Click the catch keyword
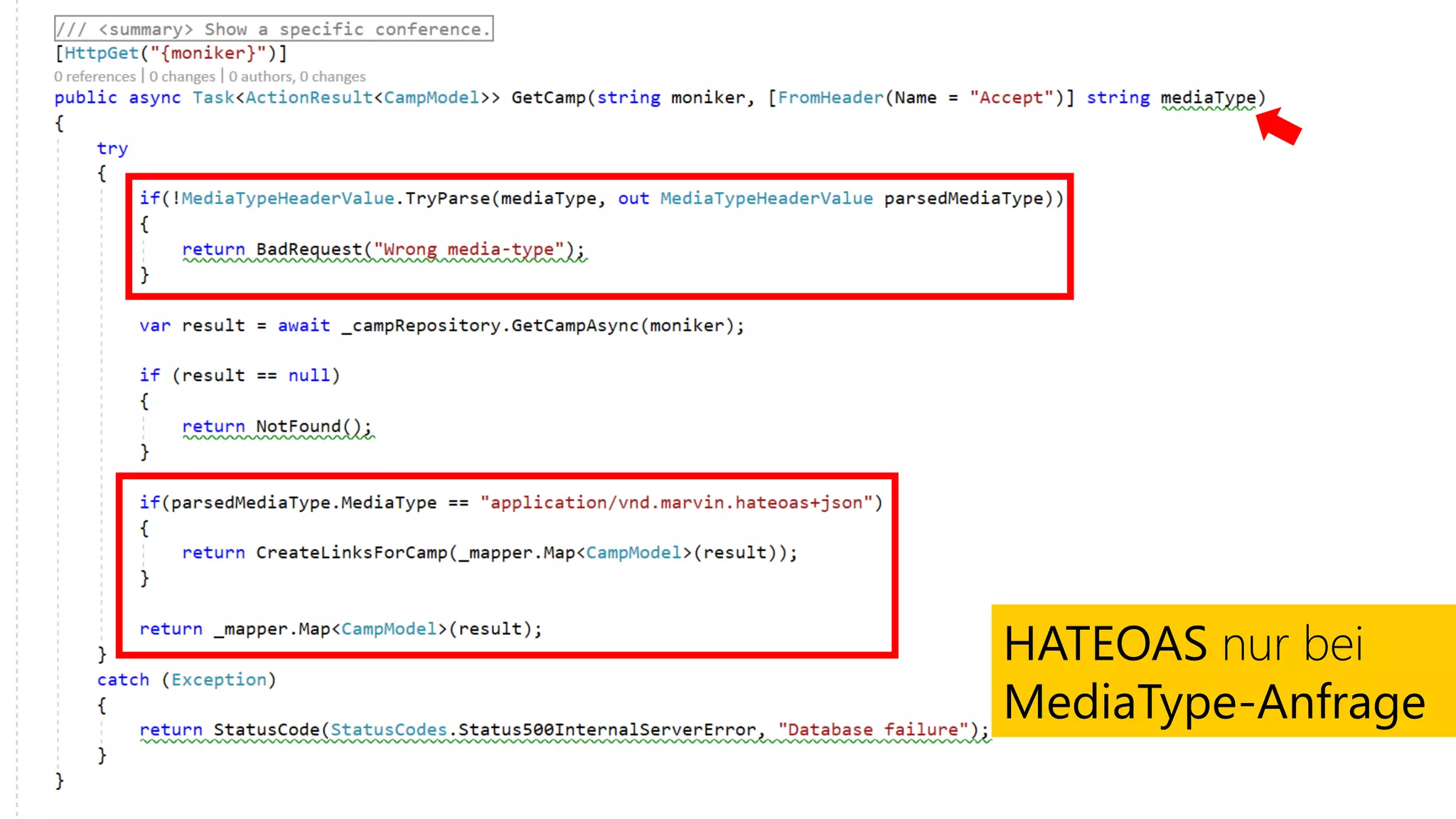 tap(123, 680)
